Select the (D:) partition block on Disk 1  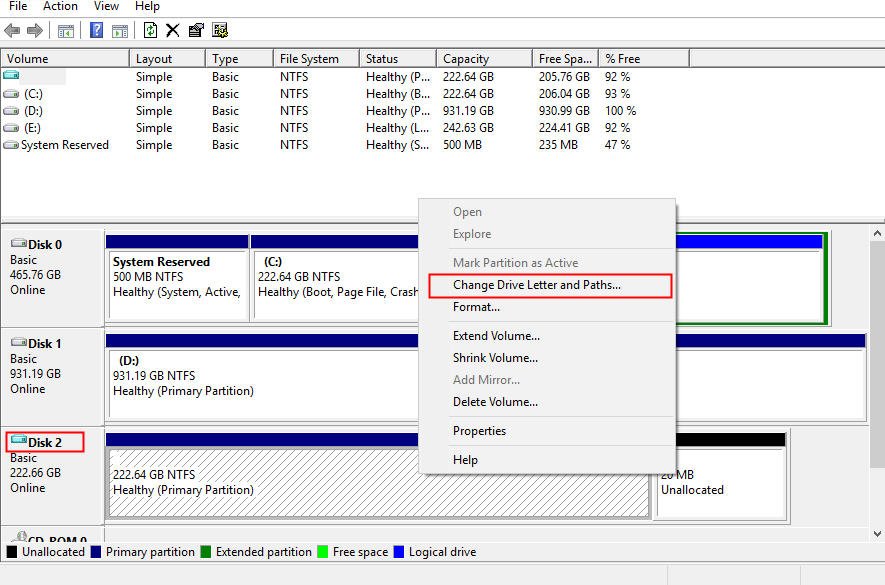[262, 377]
